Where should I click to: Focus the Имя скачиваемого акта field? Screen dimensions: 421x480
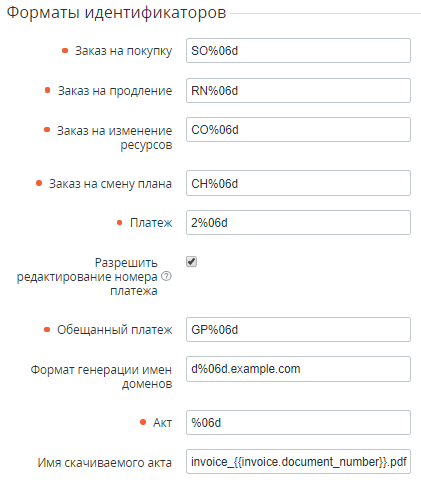[298, 462]
